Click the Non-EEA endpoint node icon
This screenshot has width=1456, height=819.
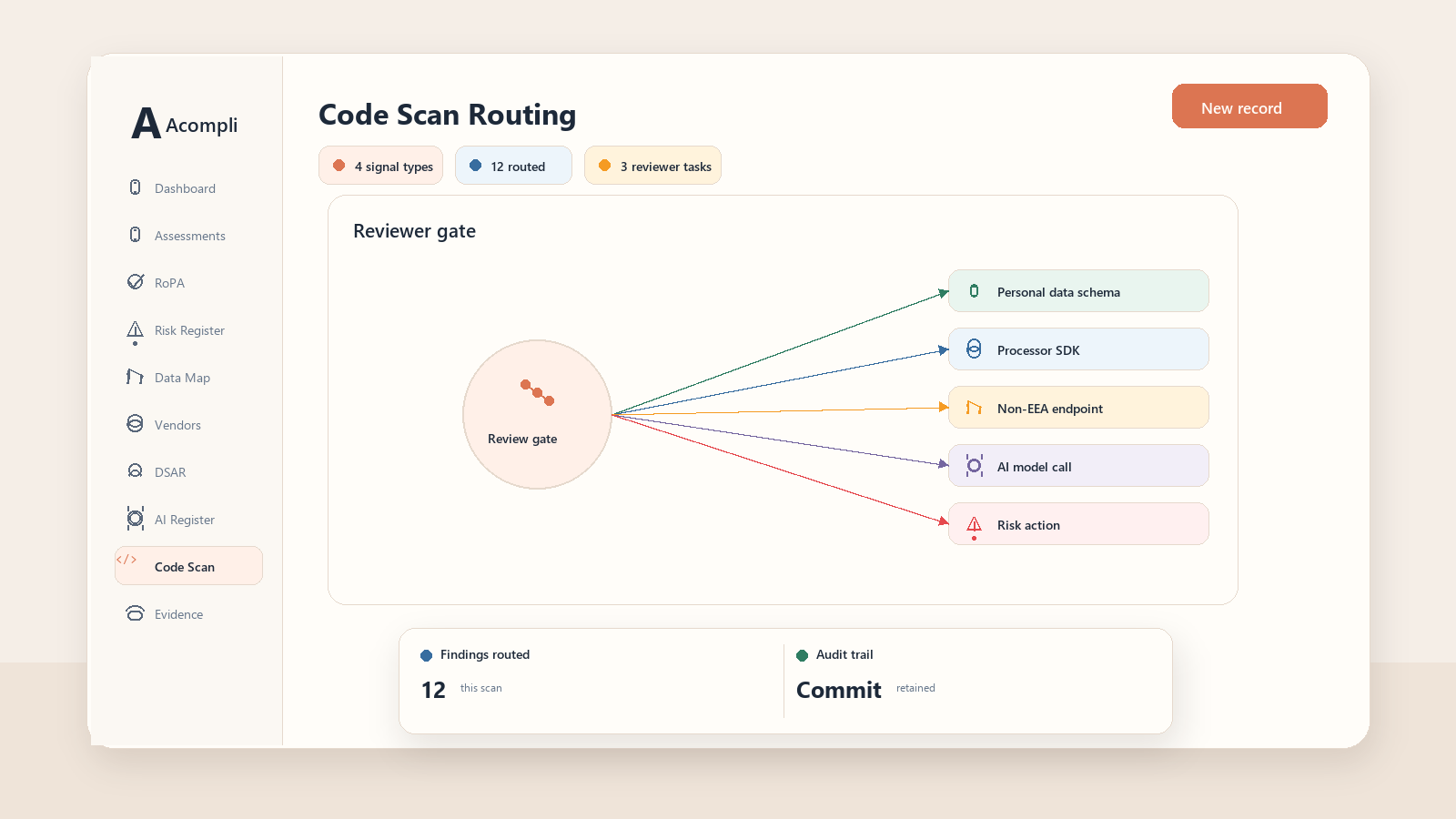pos(974,408)
